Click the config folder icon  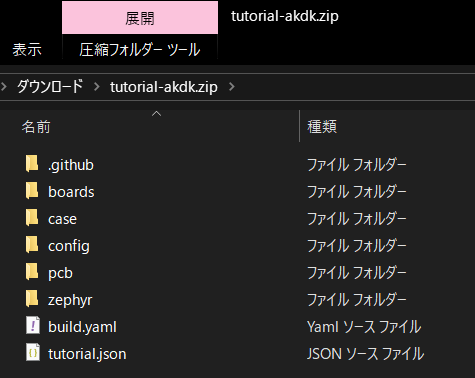click(32, 245)
